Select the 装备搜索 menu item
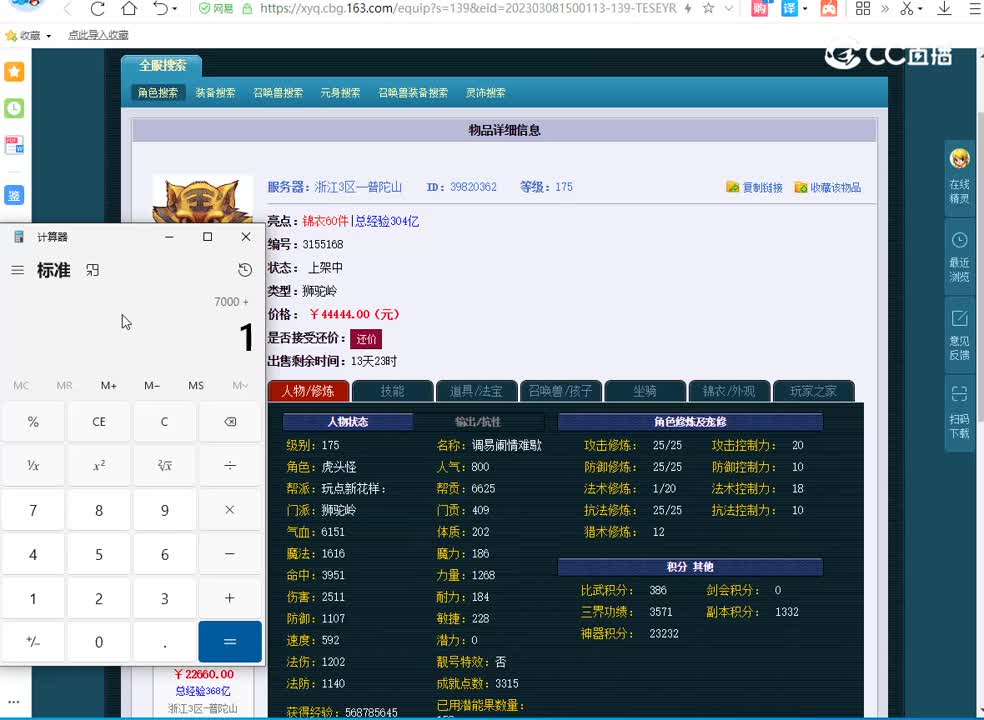Image resolution: width=984 pixels, height=720 pixels. click(x=215, y=93)
